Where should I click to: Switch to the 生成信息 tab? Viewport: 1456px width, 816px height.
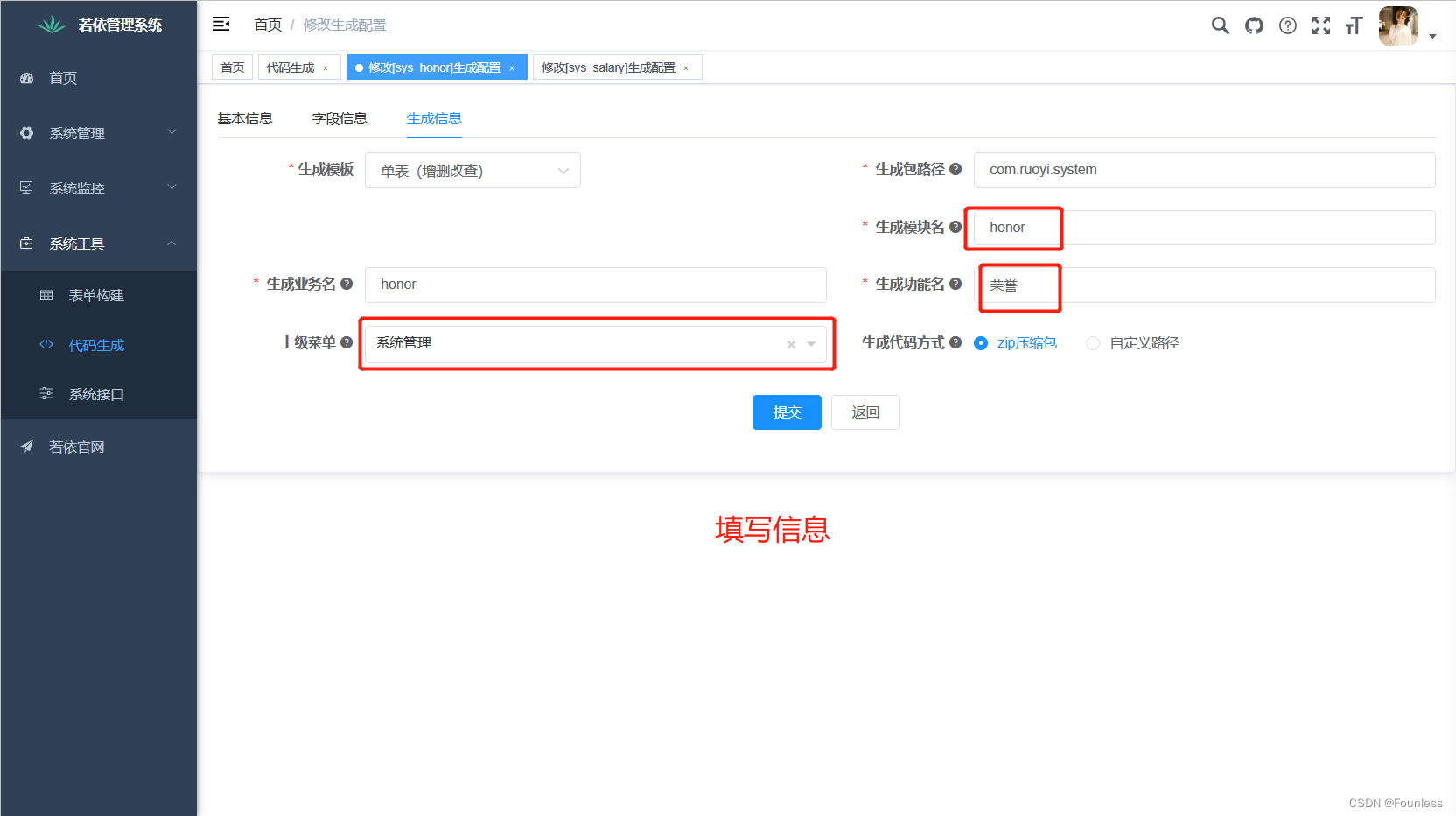(434, 118)
